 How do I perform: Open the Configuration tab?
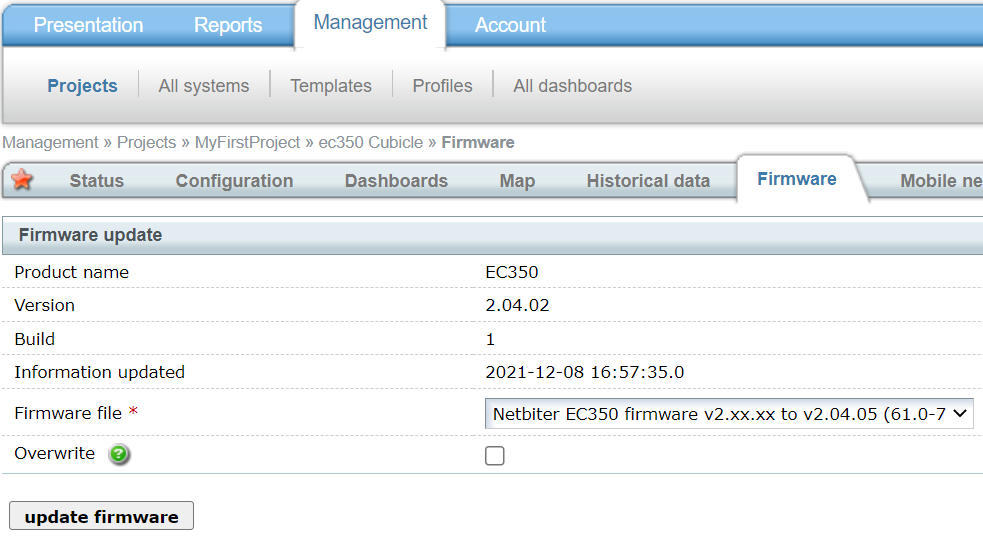point(234,181)
